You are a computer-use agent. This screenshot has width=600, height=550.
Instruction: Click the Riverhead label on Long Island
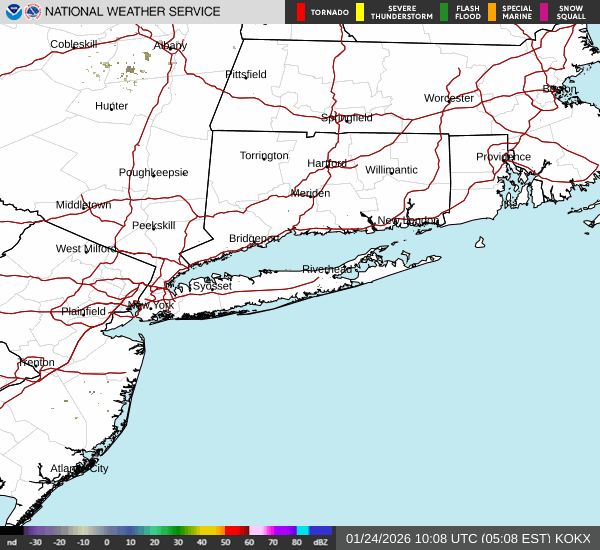tap(327, 269)
